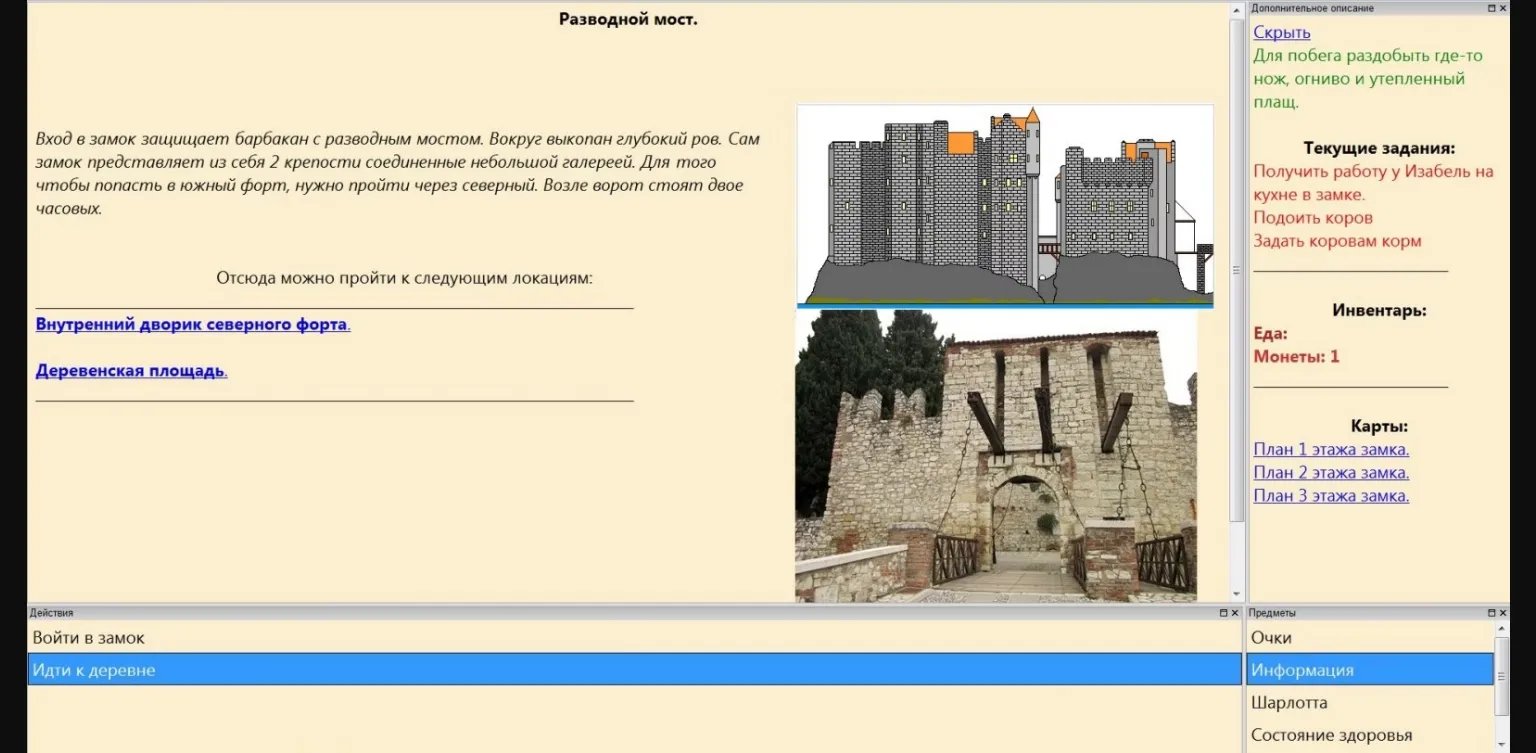Choose the Войти в замок action
The image size is (1536, 753).
pyautogui.click(x=89, y=638)
